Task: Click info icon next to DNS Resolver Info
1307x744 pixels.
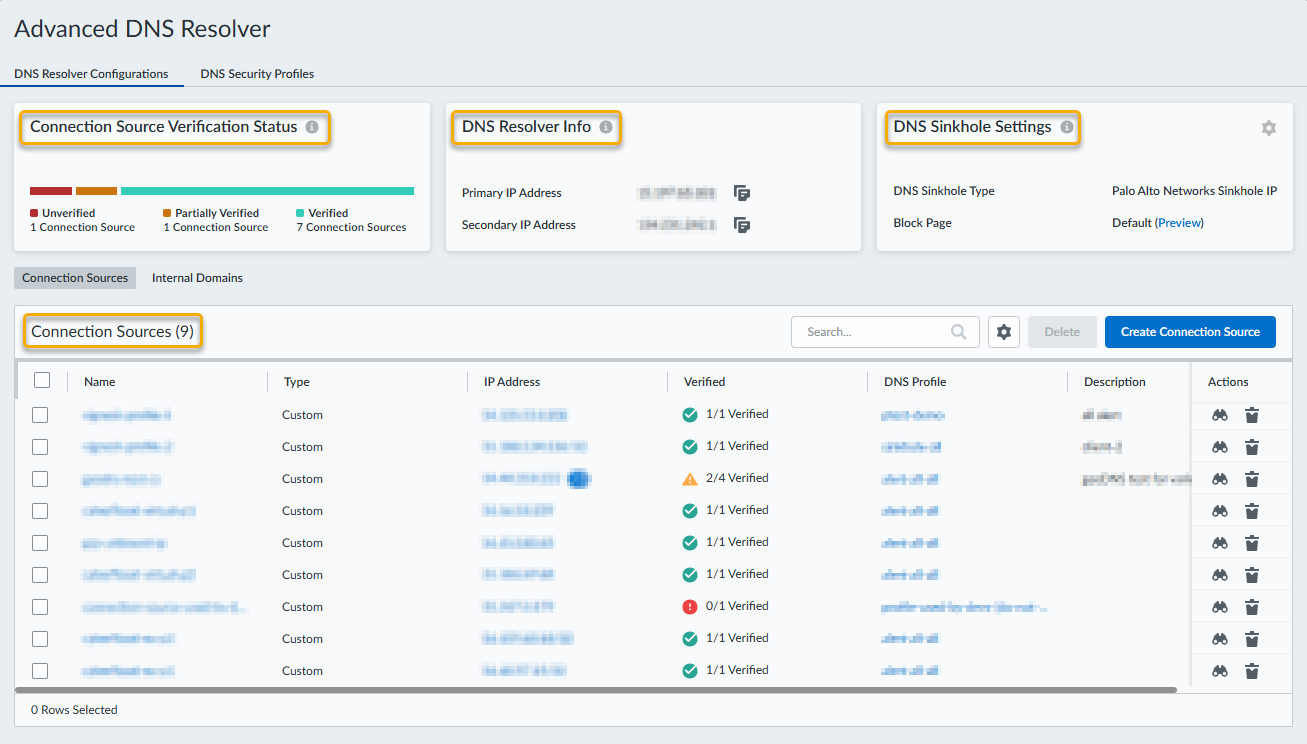Action: 606,128
